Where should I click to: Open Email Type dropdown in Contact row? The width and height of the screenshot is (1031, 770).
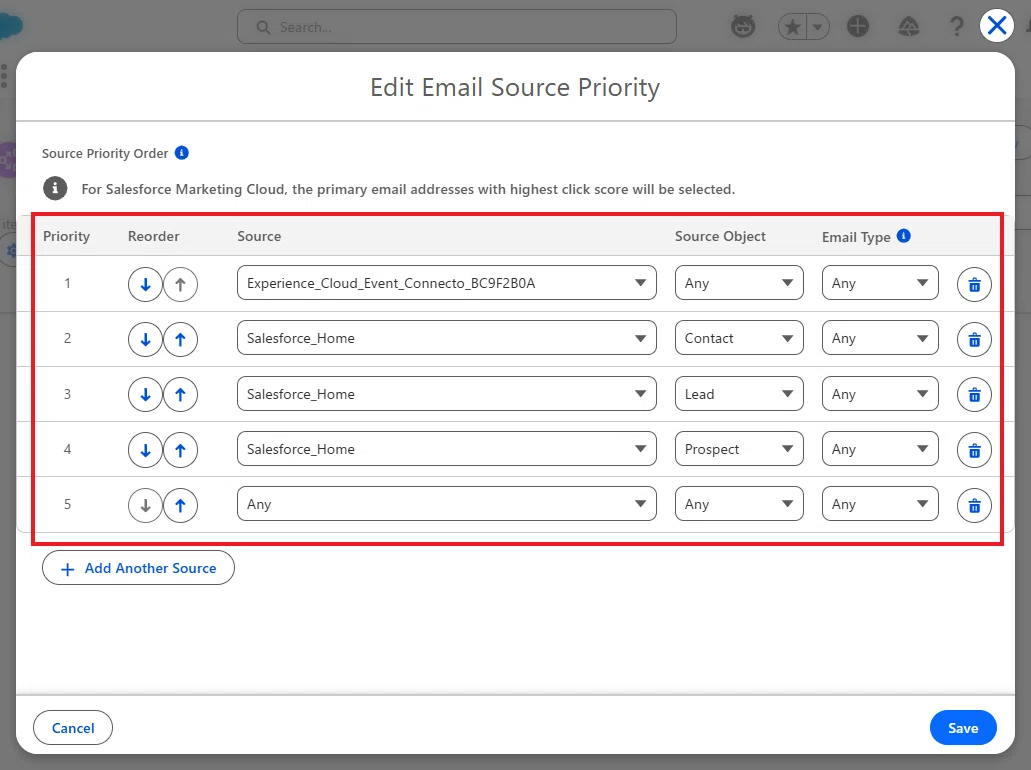[880, 338]
